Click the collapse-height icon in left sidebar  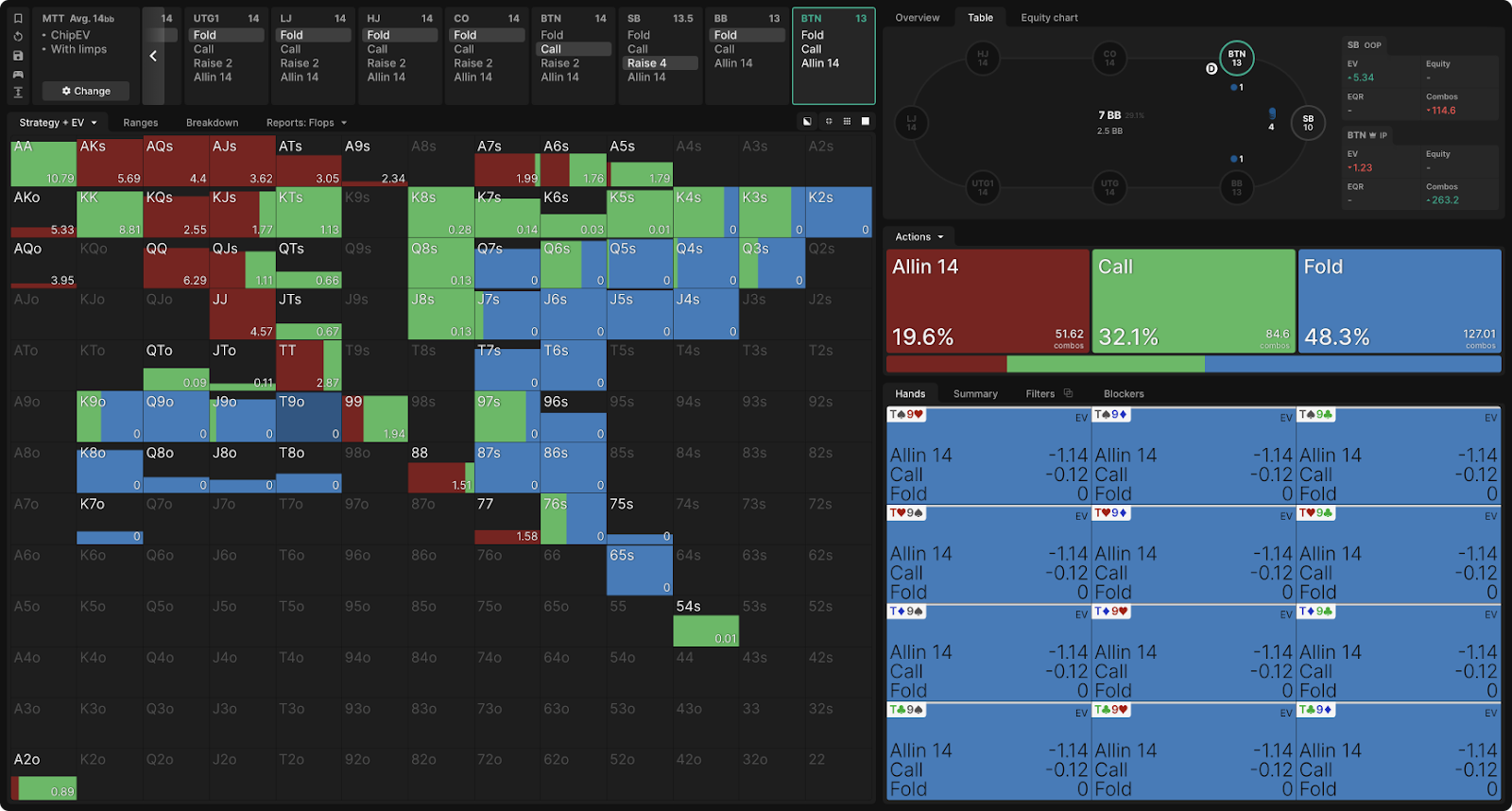[18, 93]
